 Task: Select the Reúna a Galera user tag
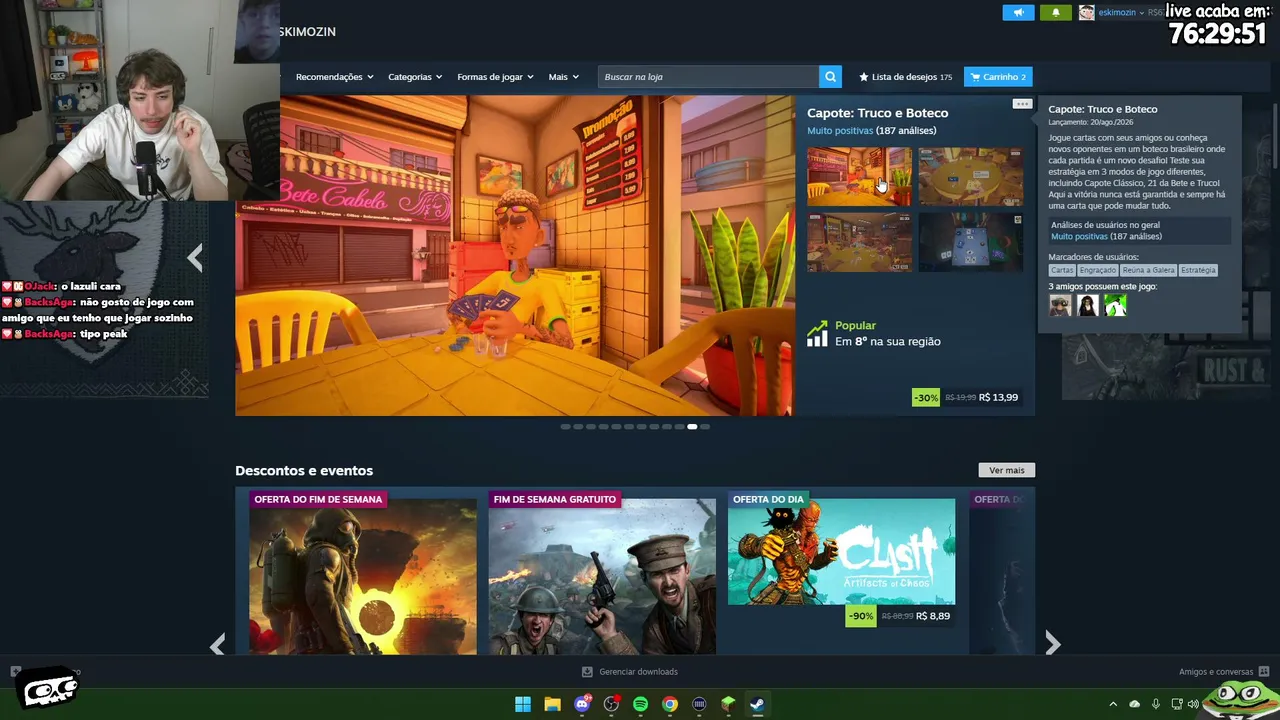pos(1148,270)
